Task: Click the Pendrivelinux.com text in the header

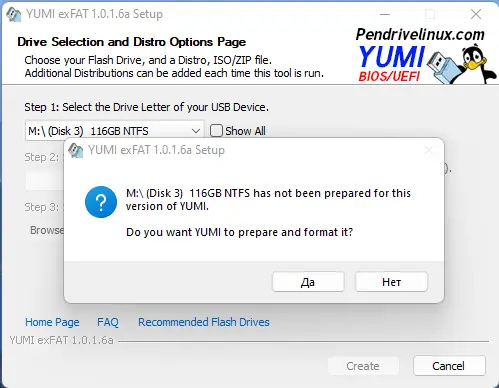Action: (x=420, y=34)
